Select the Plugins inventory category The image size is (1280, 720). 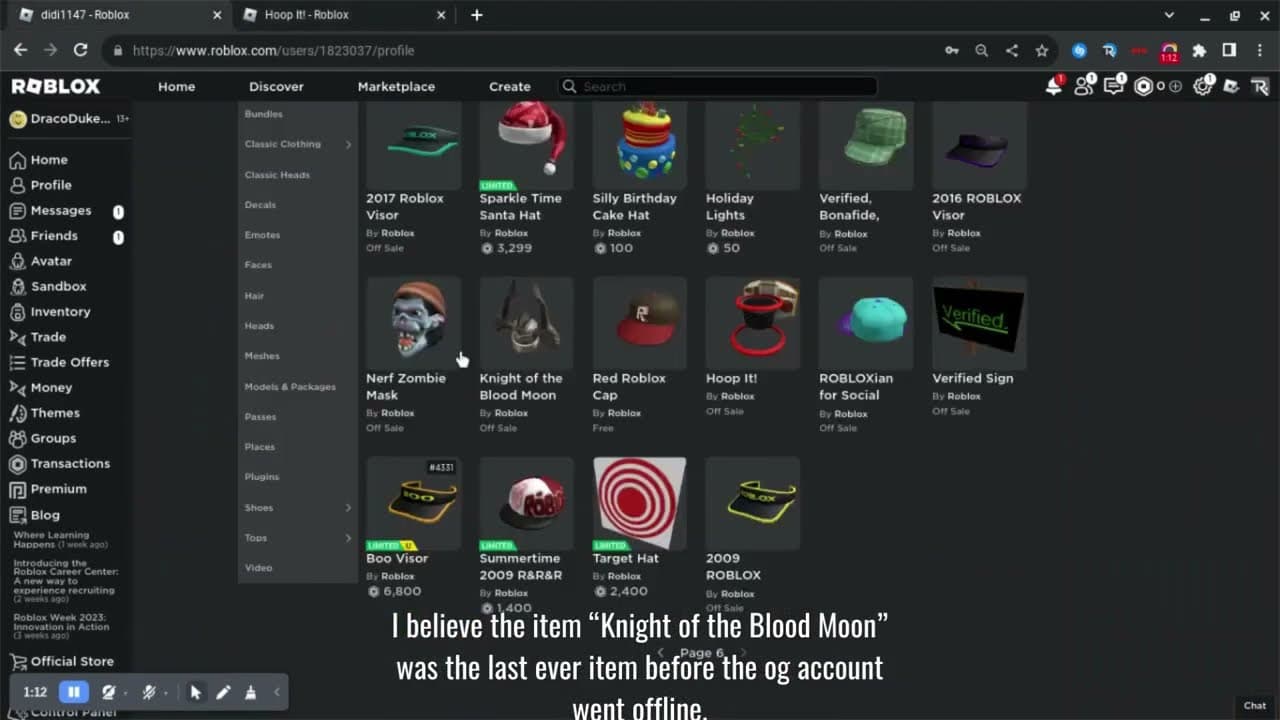[262, 477]
